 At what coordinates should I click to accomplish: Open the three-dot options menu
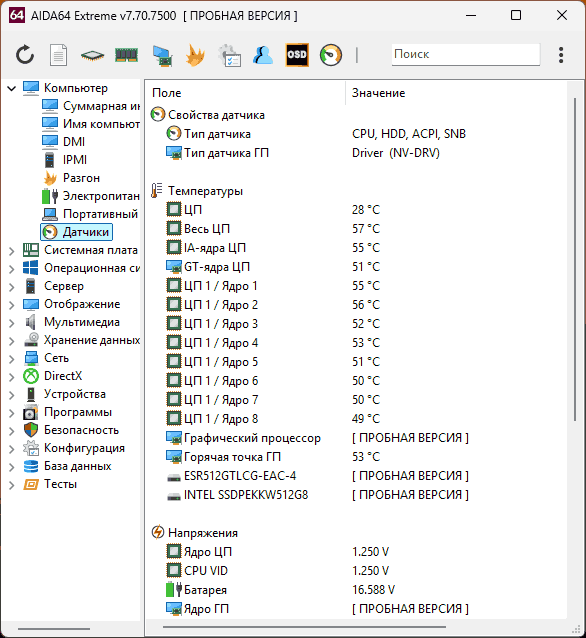click(x=561, y=55)
